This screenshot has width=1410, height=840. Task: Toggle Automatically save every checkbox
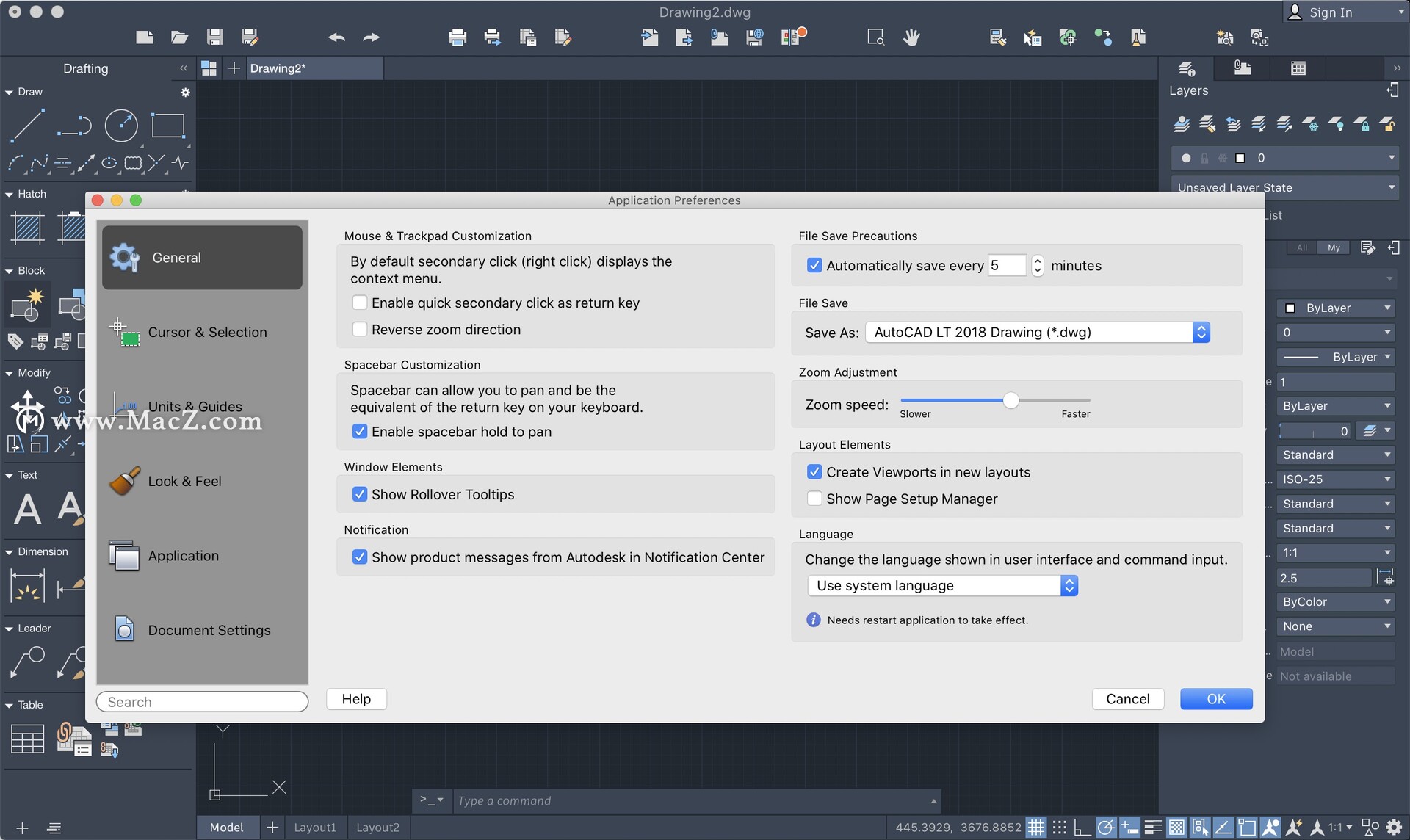pyautogui.click(x=814, y=265)
